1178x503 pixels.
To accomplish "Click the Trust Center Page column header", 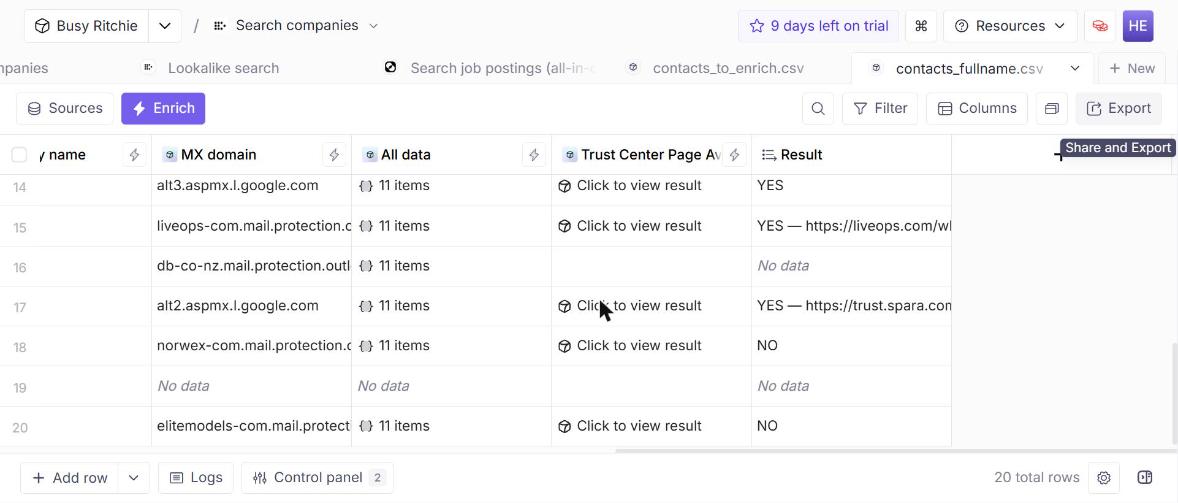I will tap(651, 155).
